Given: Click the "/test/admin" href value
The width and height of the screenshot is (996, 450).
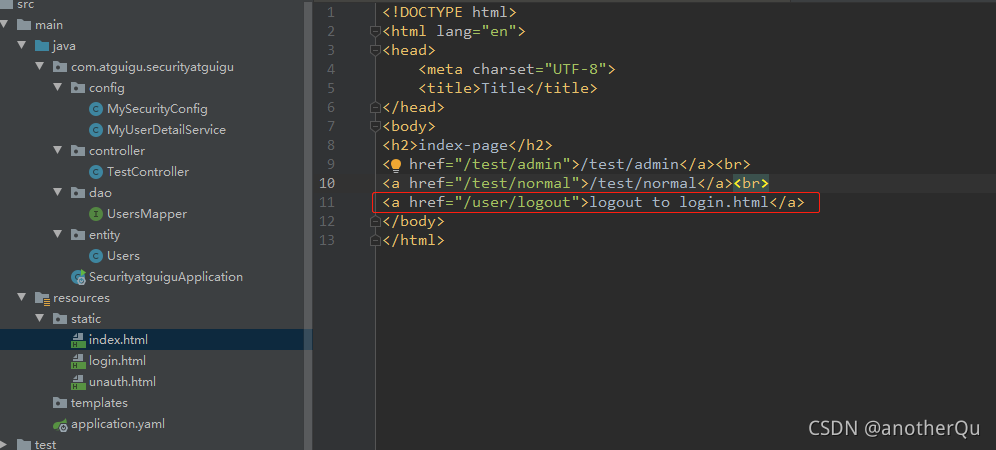Looking at the screenshot, I should (x=513, y=165).
